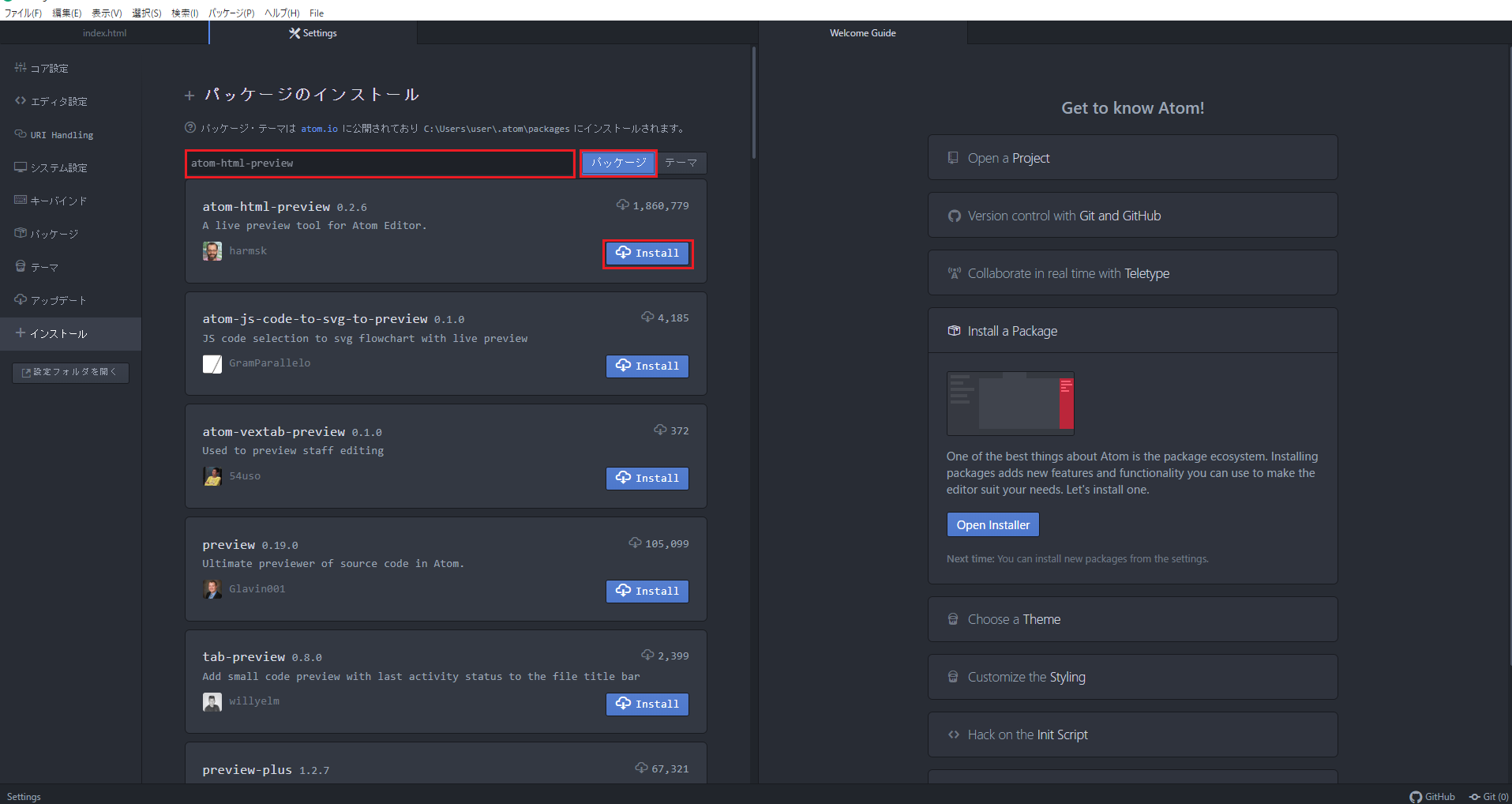Switch to the index.html tab

point(103,33)
